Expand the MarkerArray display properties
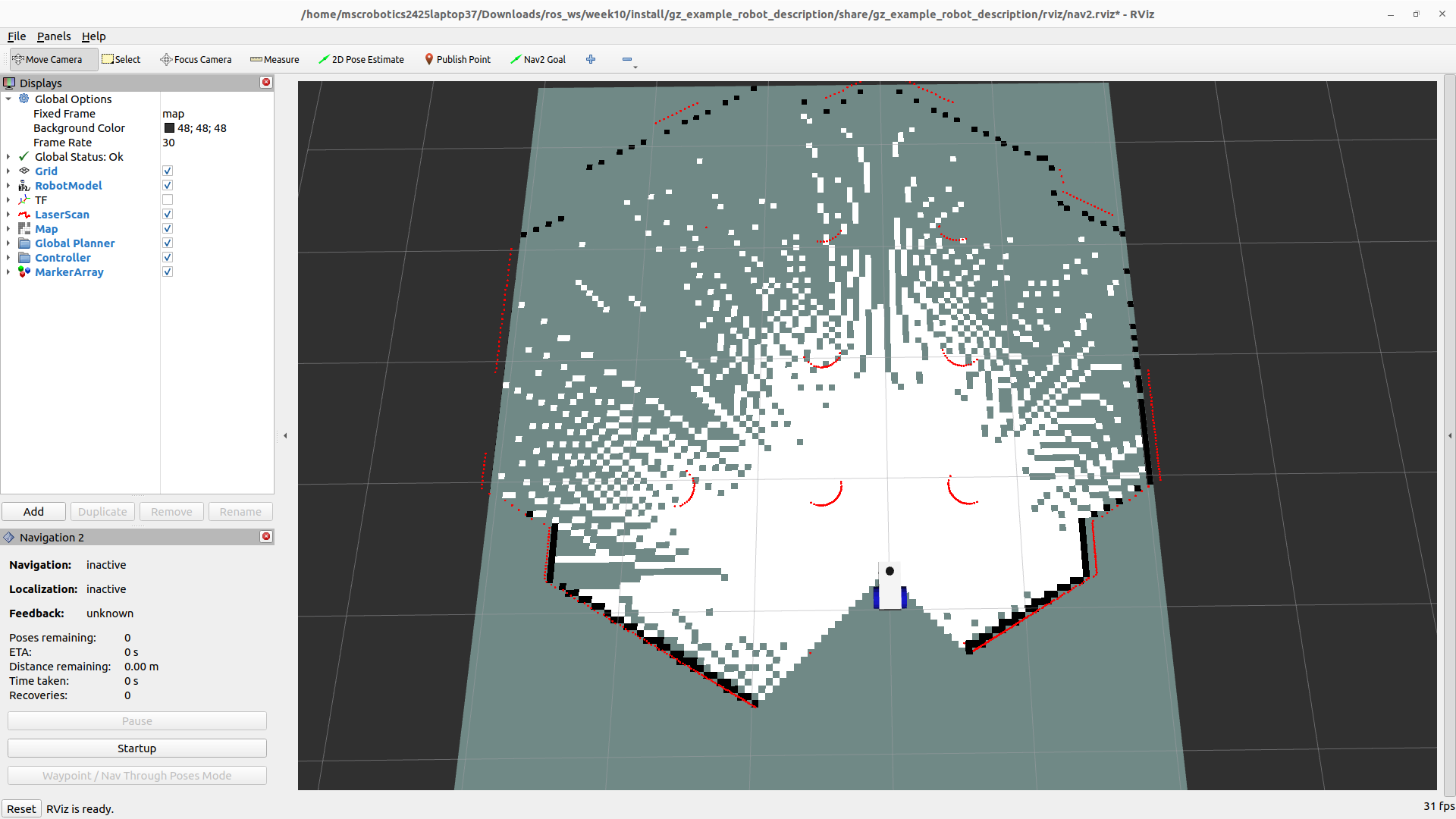The image size is (1456, 819). tap(8, 271)
